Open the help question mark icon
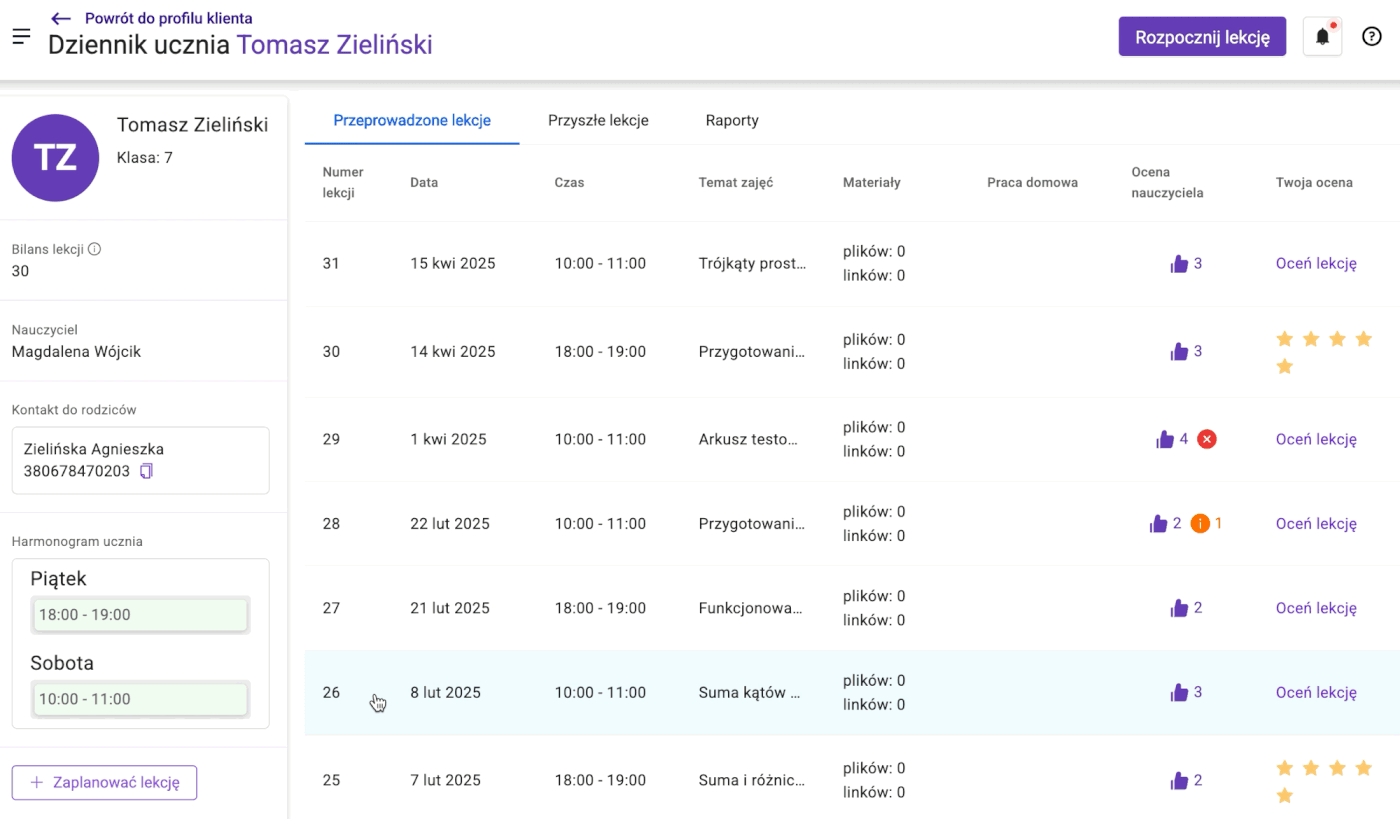Viewport: 1400px width, 819px height. pyautogui.click(x=1372, y=37)
